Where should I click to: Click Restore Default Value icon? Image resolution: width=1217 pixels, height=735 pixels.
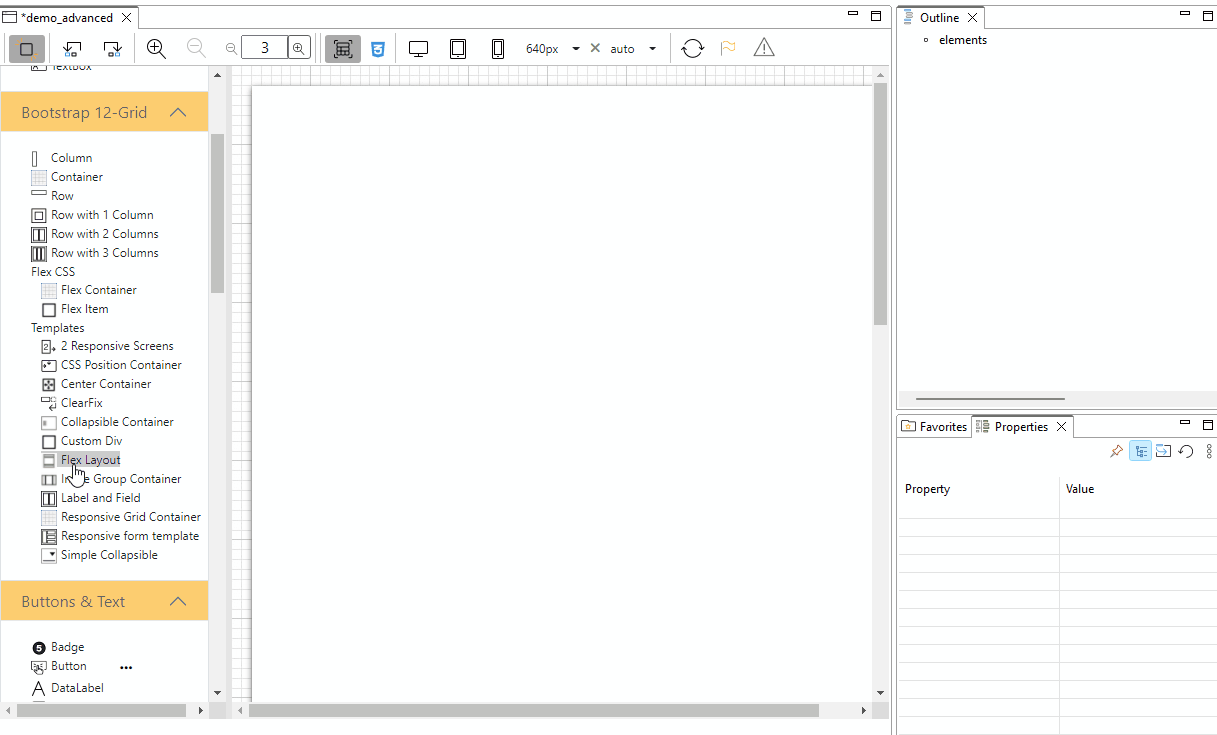pos(1186,451)
